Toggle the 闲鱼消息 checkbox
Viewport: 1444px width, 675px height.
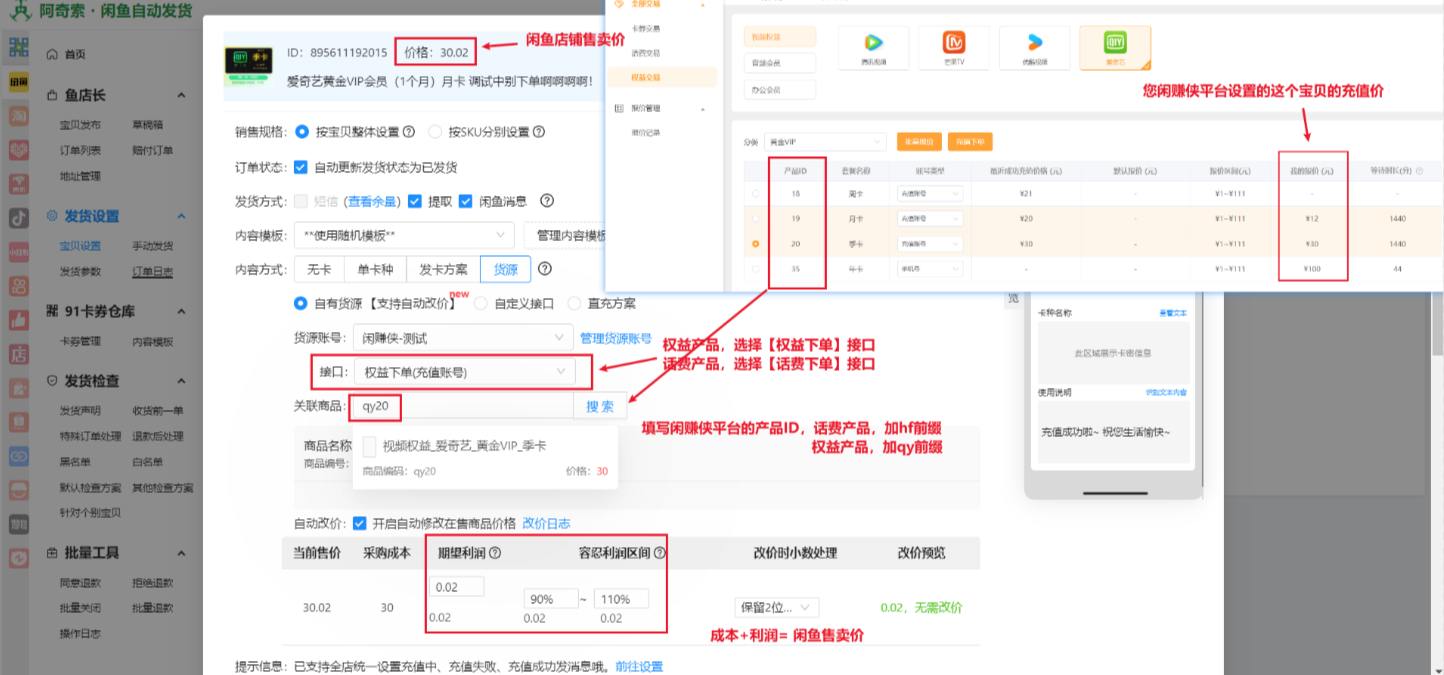[x=466, y=201]
